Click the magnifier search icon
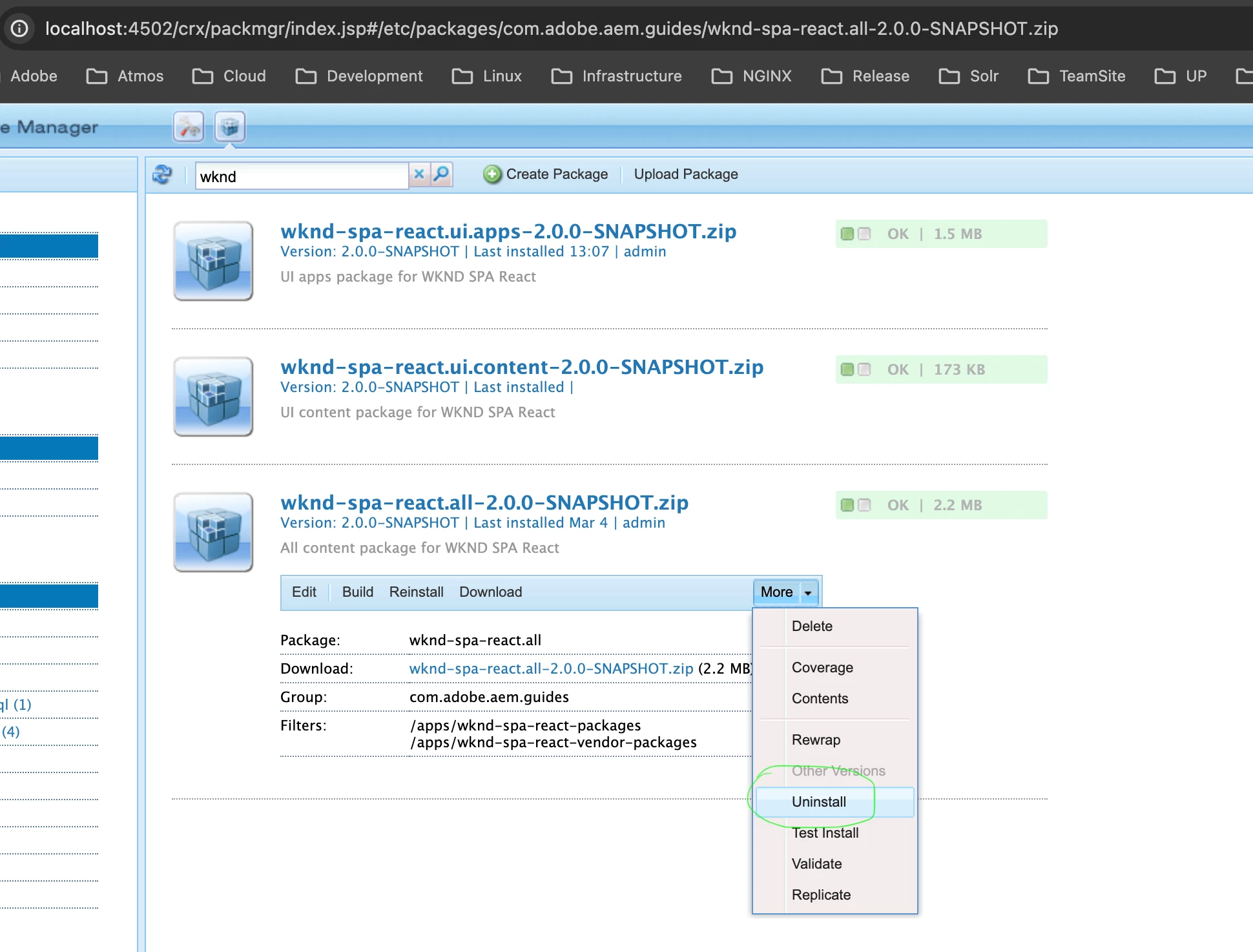 click(441, 174)
